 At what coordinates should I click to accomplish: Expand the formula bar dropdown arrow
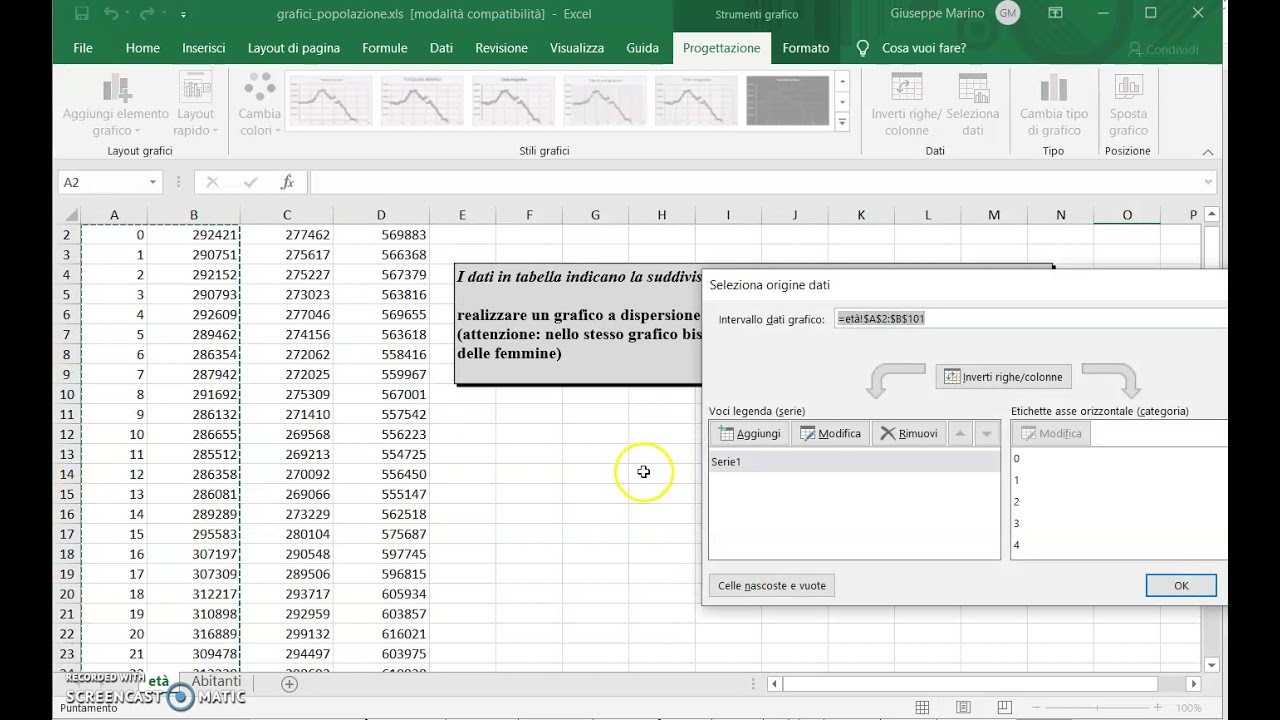tap(1208, 182)
